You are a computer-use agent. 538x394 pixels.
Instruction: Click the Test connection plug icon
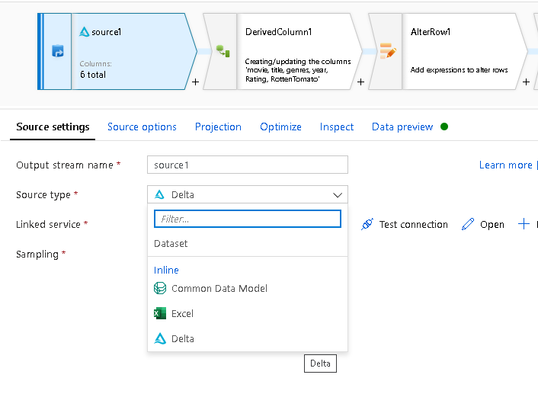(x=367, y=224)
